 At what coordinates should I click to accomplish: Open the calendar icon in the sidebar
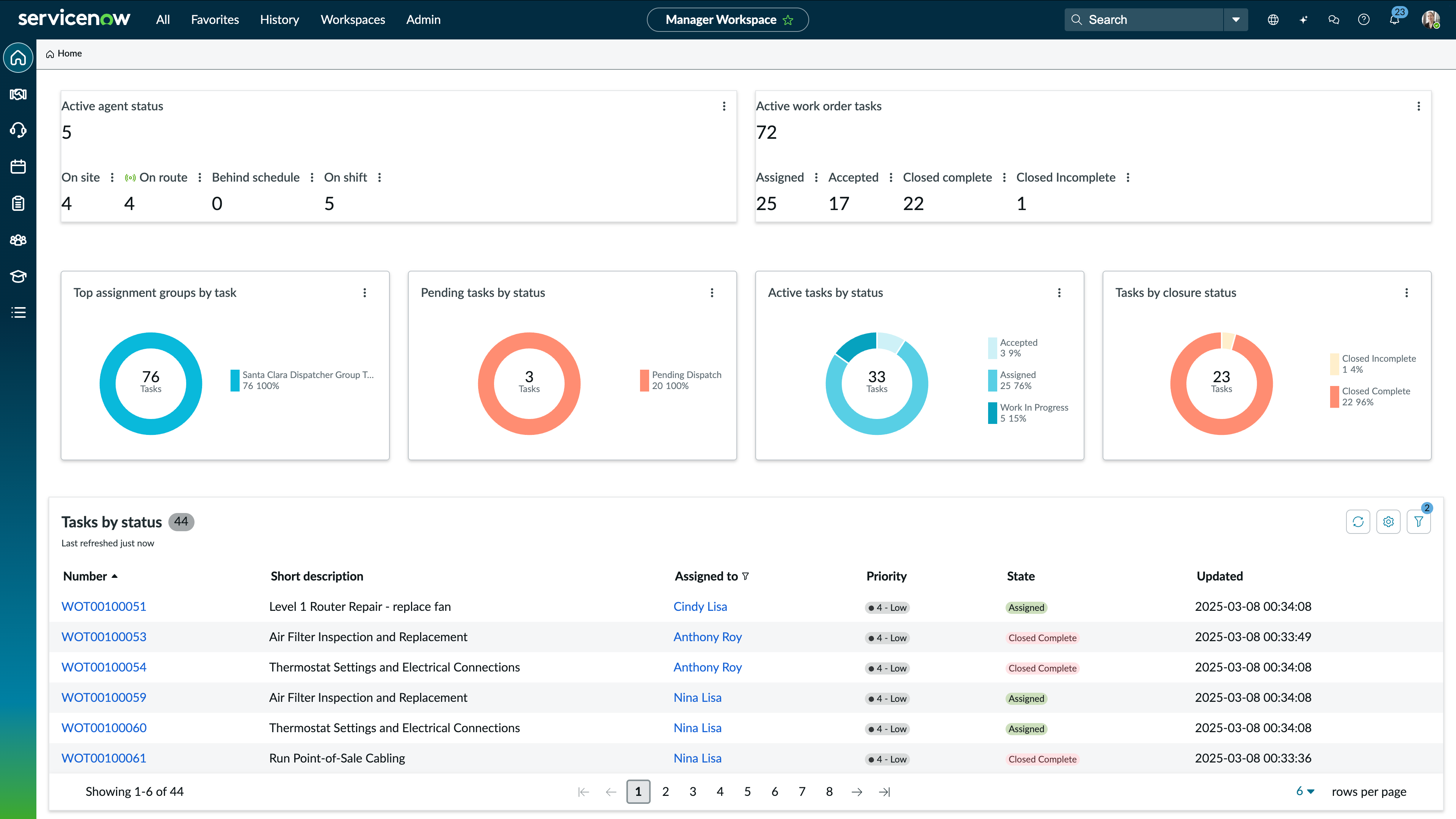pyautogui.click(x=18, y=166)
